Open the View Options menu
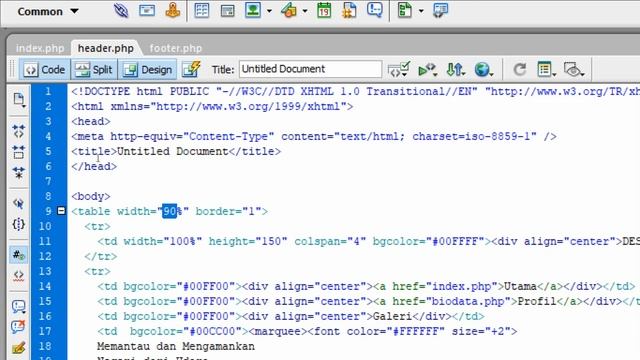640x360 pixels. click(x=547, y=70)
